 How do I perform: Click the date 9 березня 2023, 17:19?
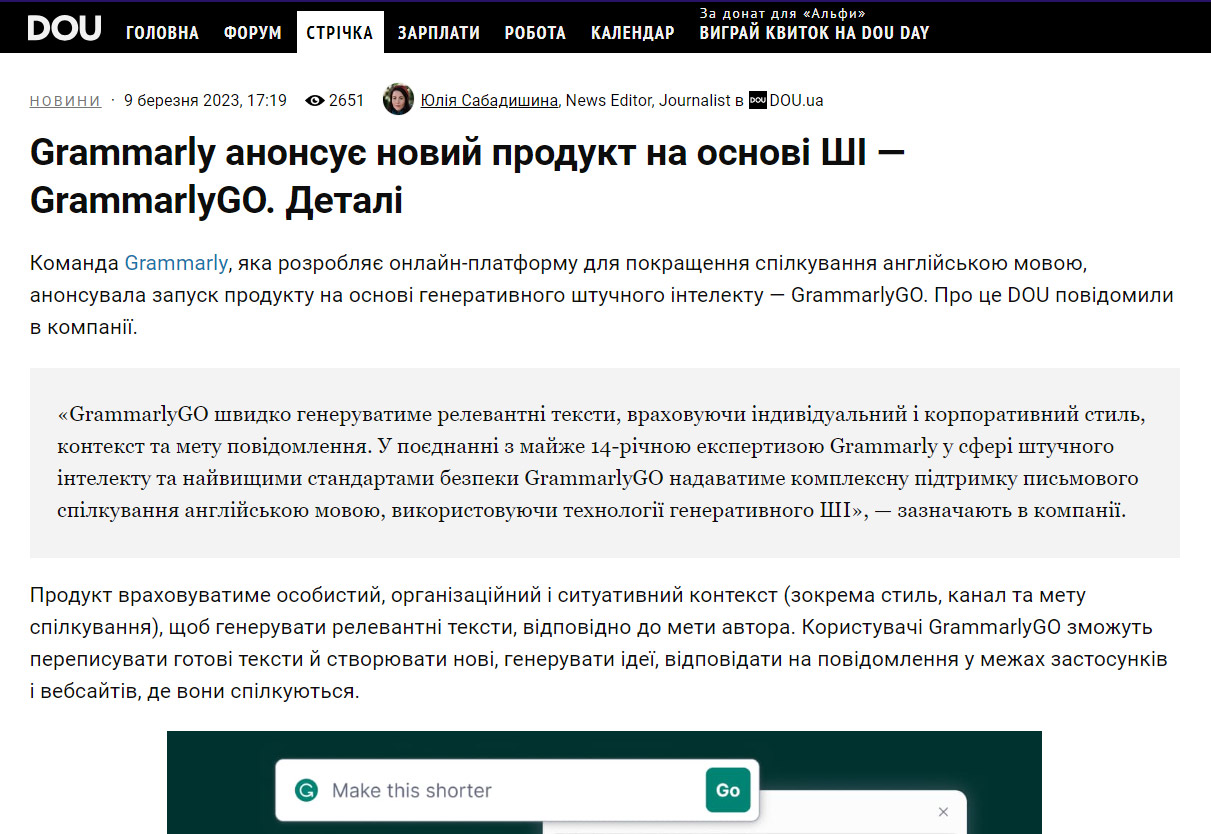tap(205, 100)
